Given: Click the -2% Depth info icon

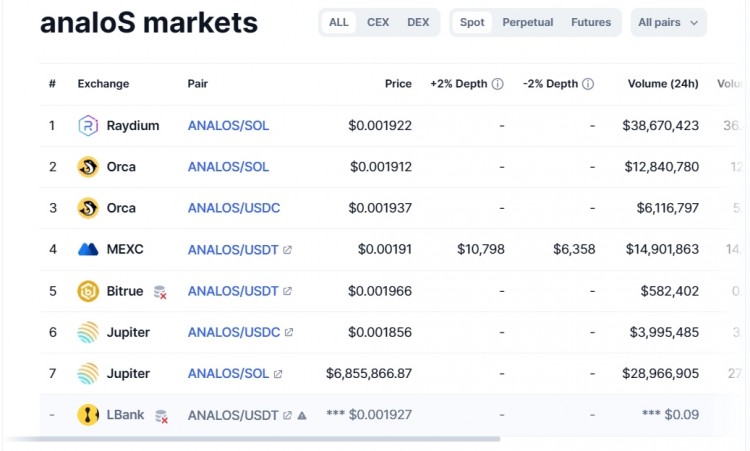Looking at the screenshot, I should [588, 84].
